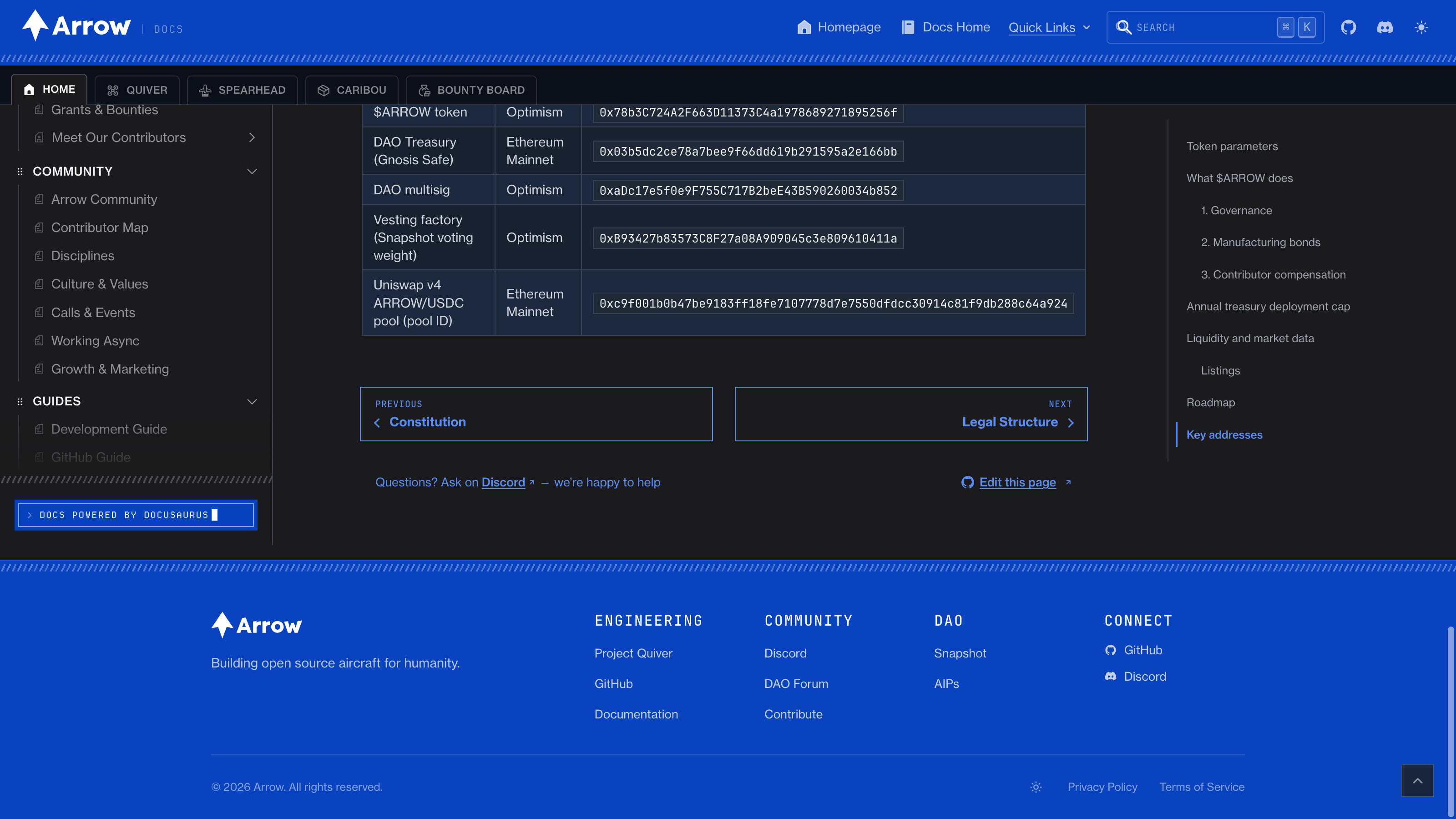Click page icon next to Culture & Values

coord(39,284)
